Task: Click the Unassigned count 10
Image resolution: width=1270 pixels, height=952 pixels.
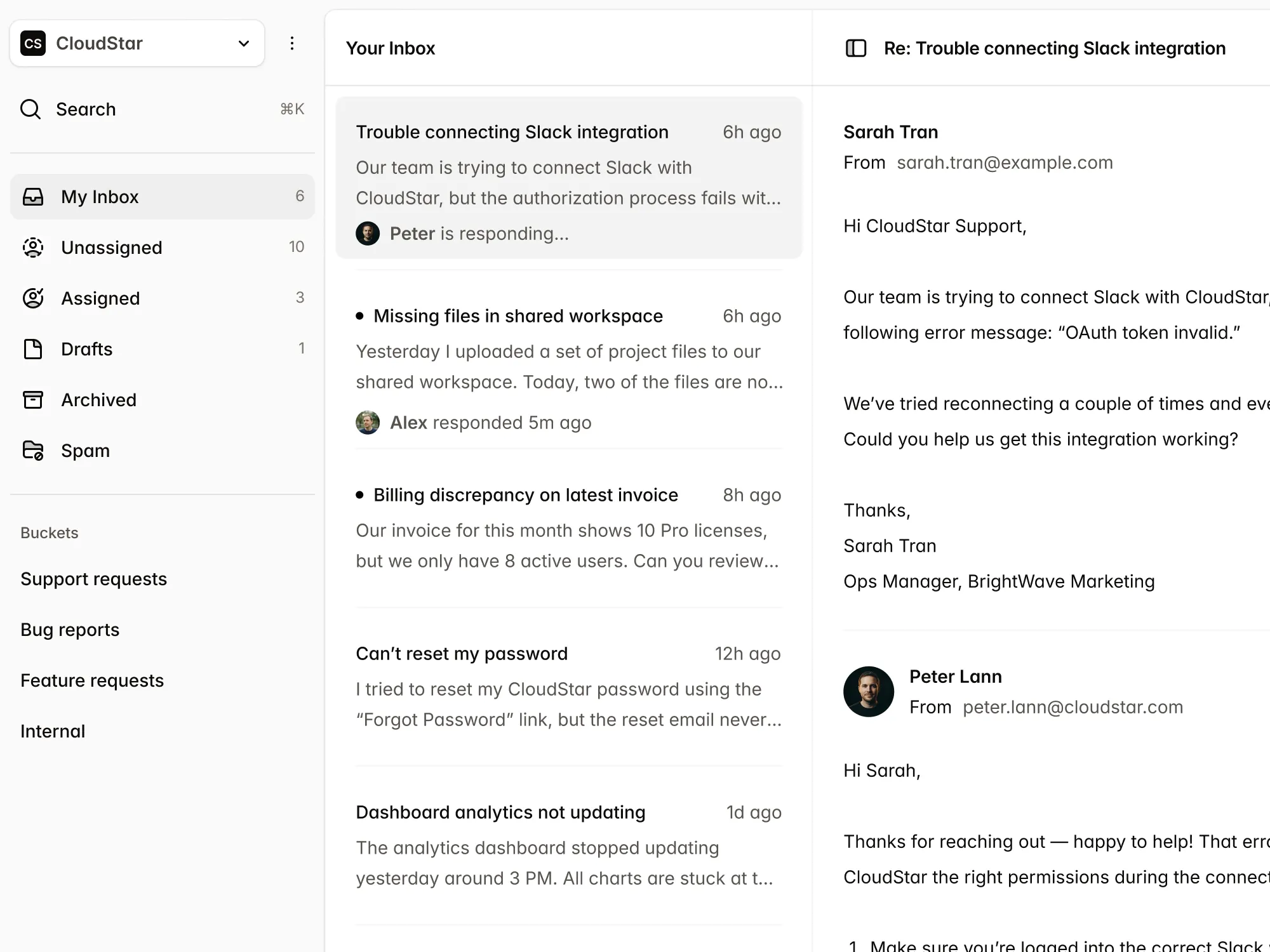Action: 297,247
